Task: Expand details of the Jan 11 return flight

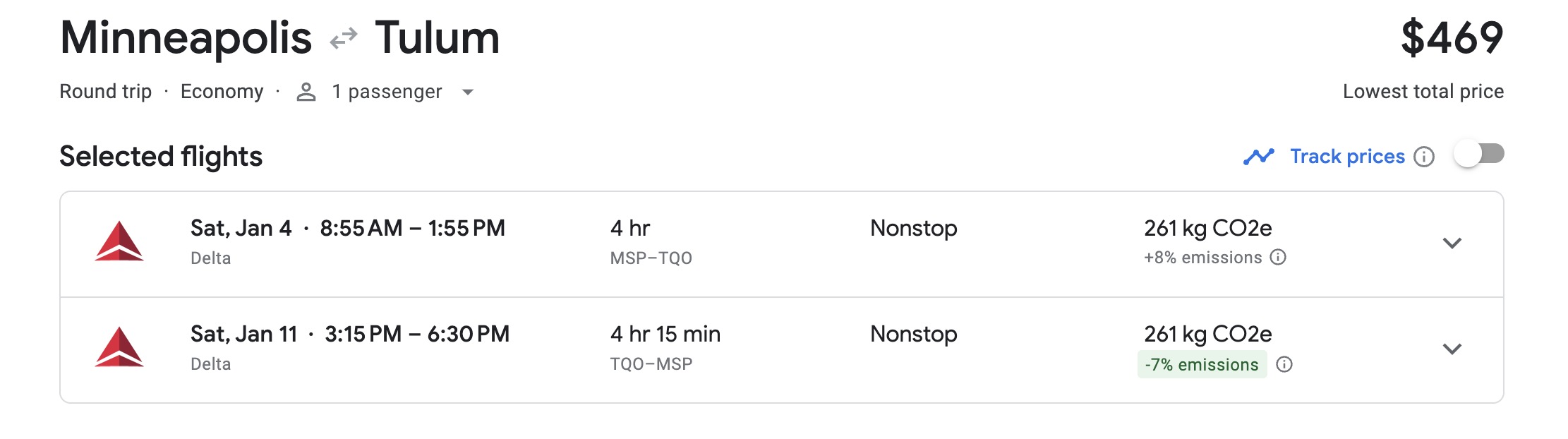Action: click(1453, 349)
